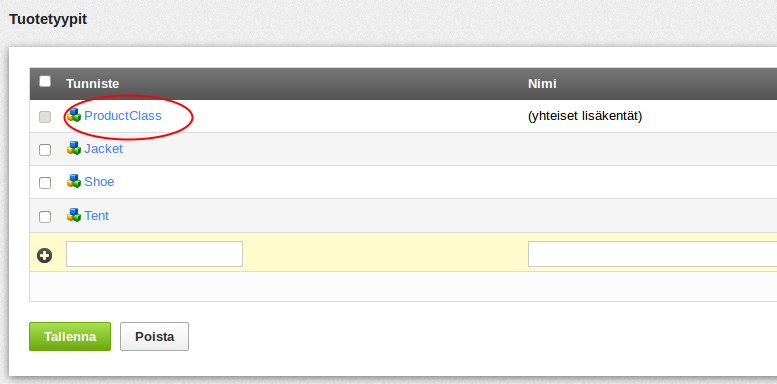Open the Jacket product type
The width and height of the screenshot is (777, 384).
tap(104, 149)
